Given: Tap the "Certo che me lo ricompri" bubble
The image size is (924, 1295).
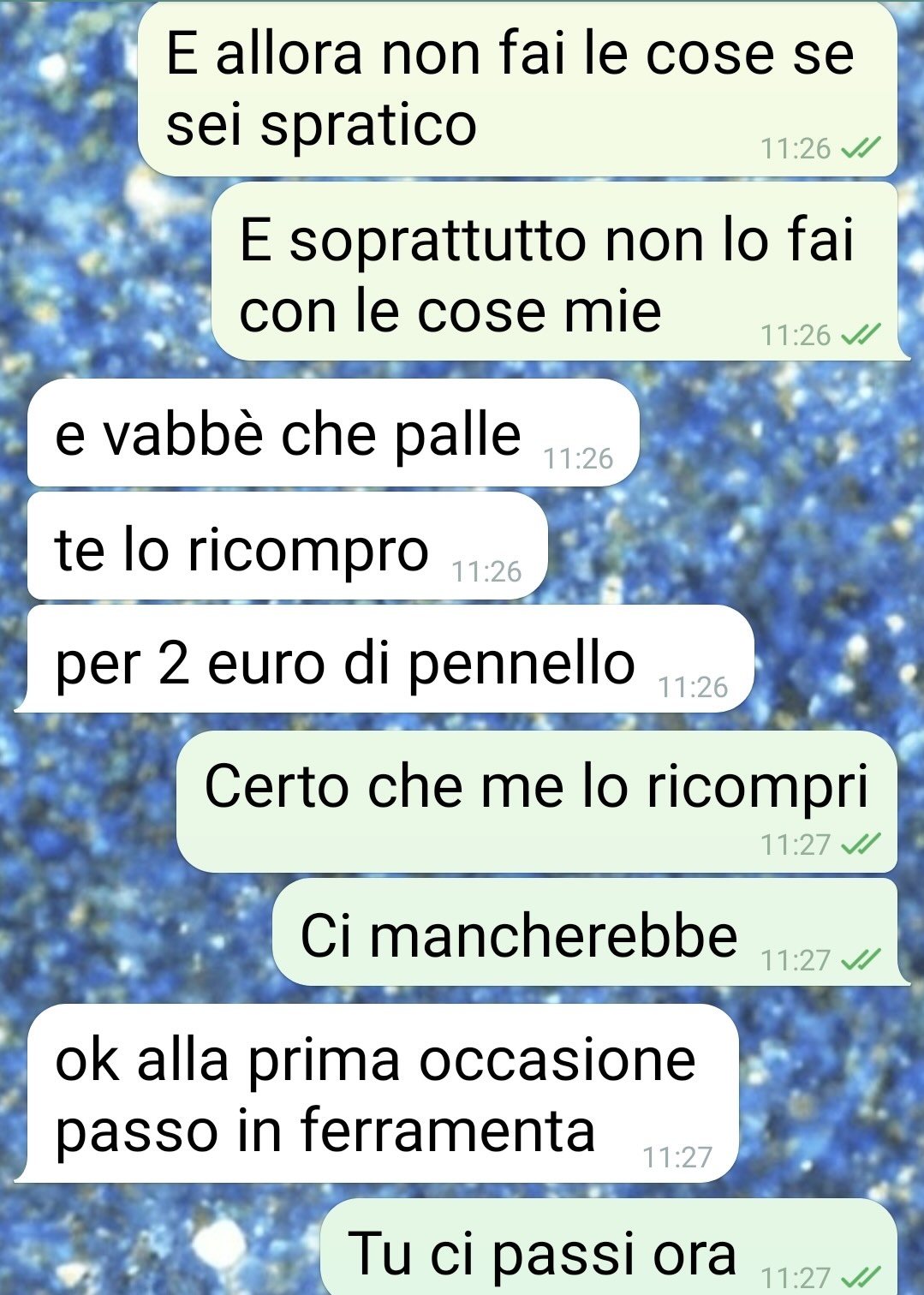Looking at the screenshot, I should pos(537,802).
